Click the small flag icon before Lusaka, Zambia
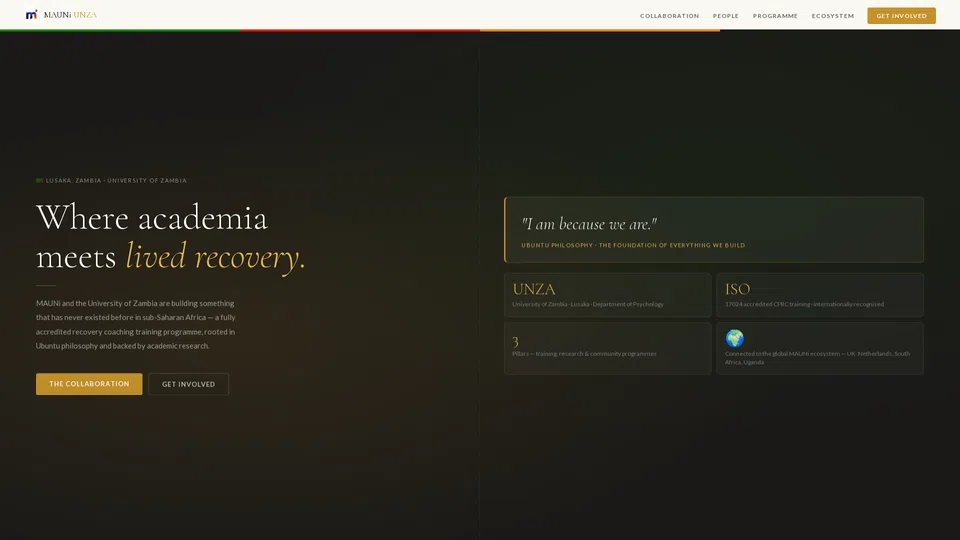Viewport: 960px width, 540px height. 39,181
